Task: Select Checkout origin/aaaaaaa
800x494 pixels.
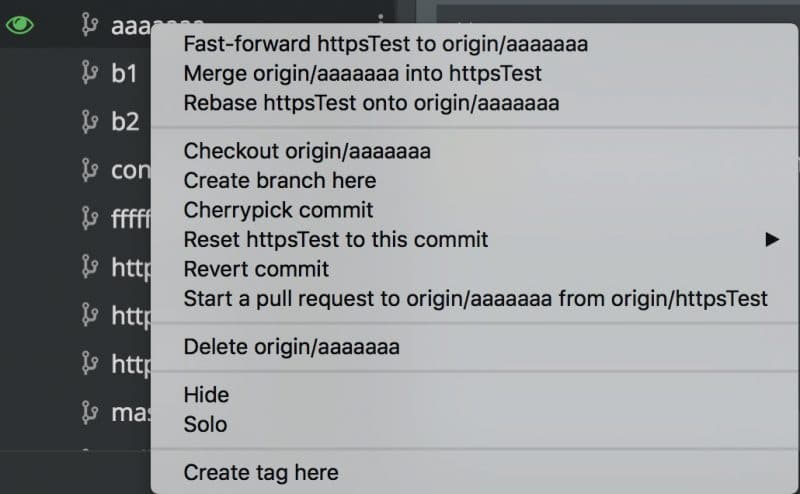Action: 307,151
